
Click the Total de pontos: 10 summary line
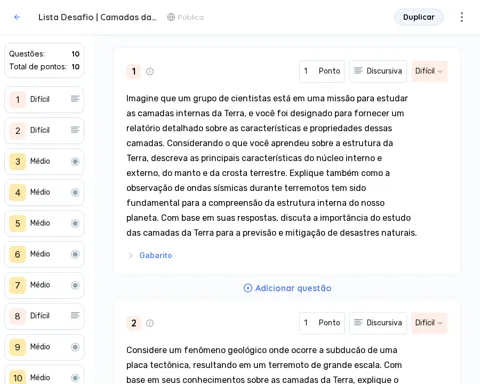coord(44,67)
